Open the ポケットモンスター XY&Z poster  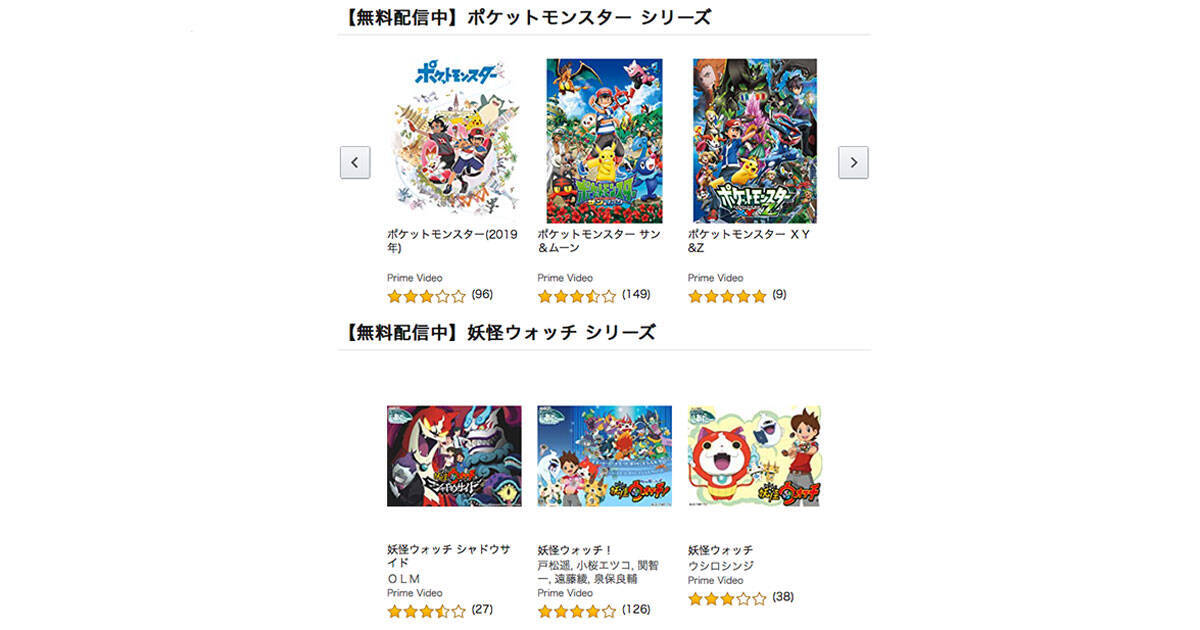[x=755, y=140]
